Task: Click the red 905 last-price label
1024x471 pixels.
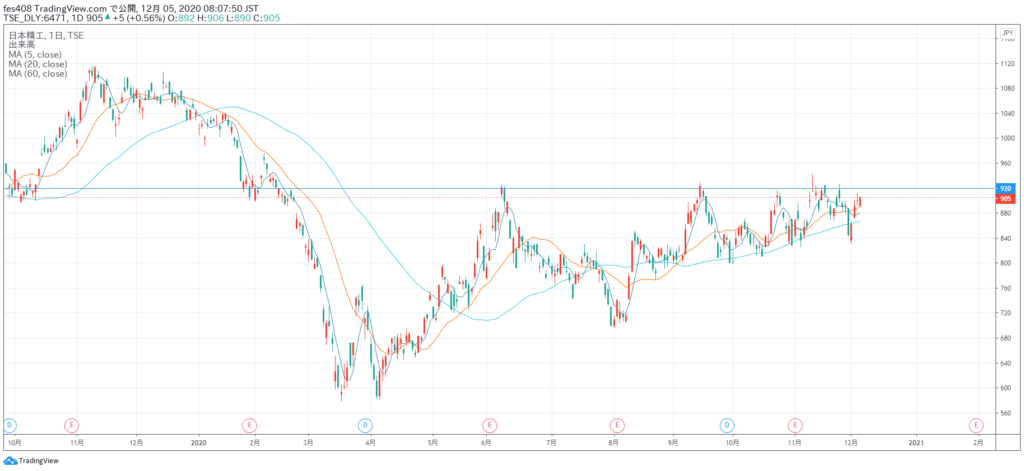Action: coord(1006,198)
